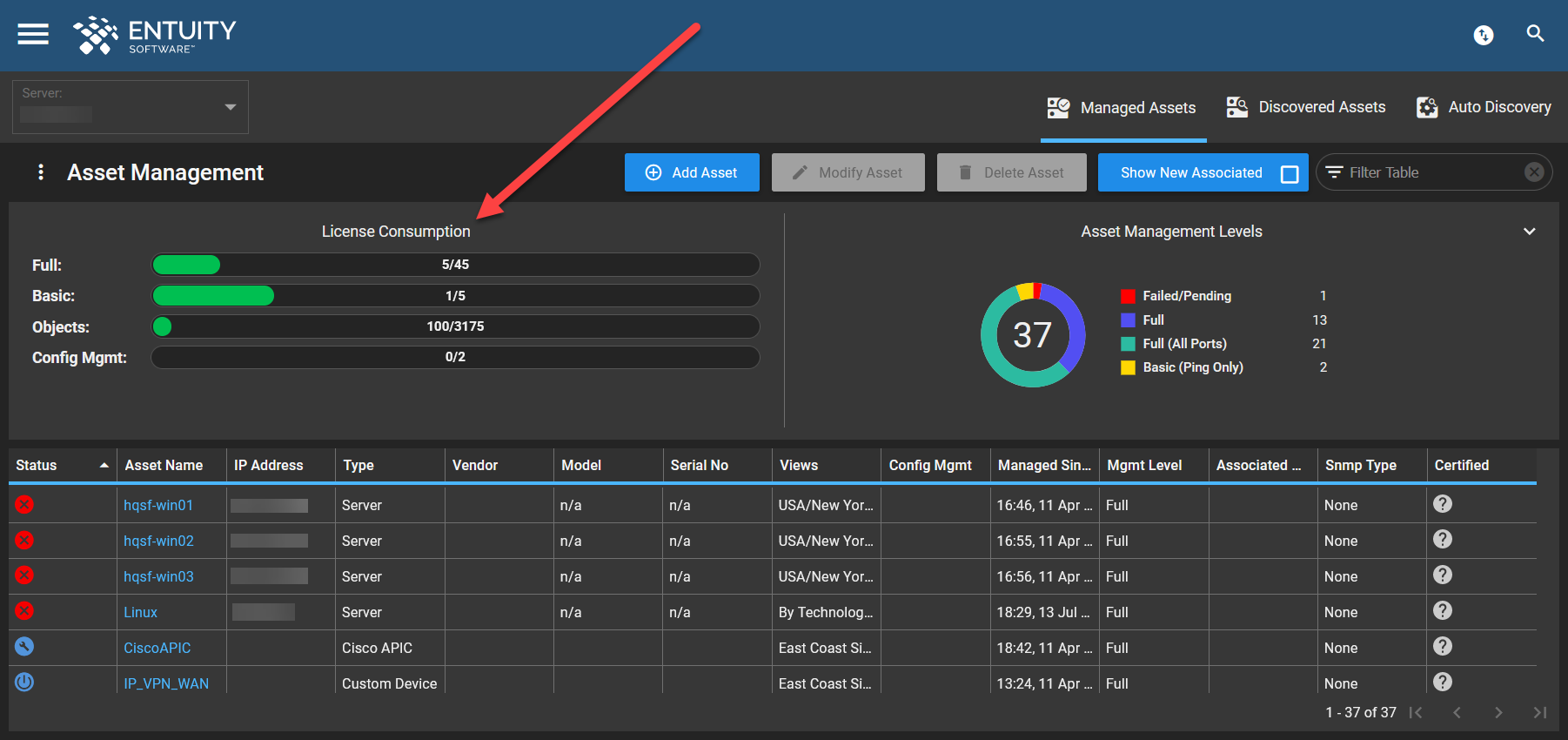Click the failed status icon for hqsf-win02
The width and height of the screenshot is (1568, 740).
24,540
